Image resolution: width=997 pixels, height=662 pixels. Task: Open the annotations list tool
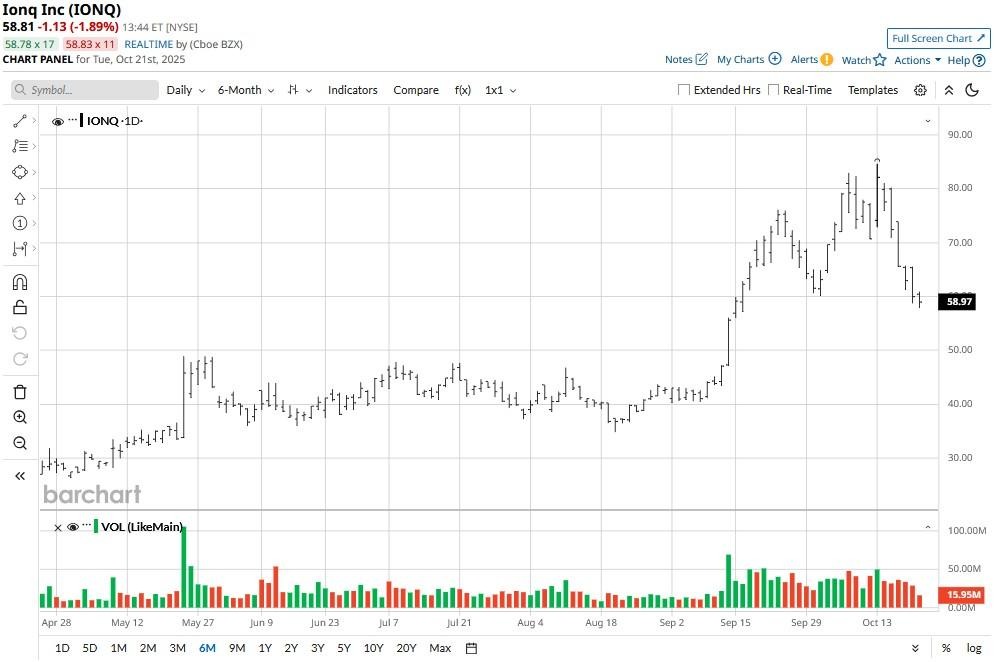20,148
